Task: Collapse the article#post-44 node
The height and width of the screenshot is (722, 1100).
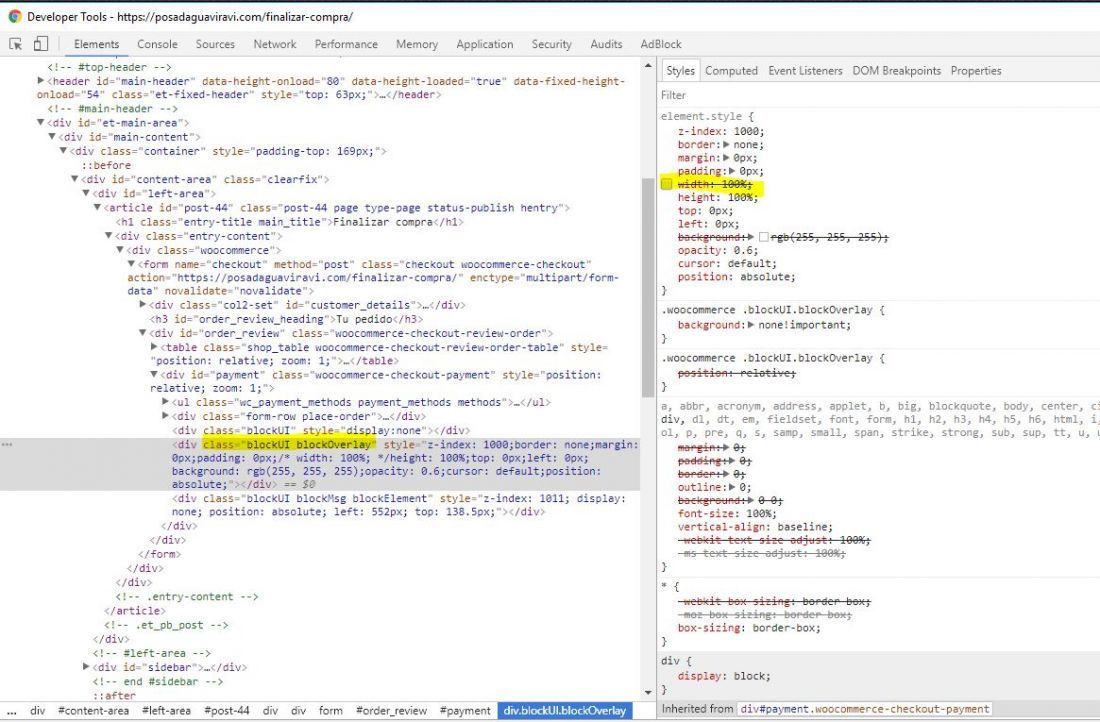Action: pos(97,208)
